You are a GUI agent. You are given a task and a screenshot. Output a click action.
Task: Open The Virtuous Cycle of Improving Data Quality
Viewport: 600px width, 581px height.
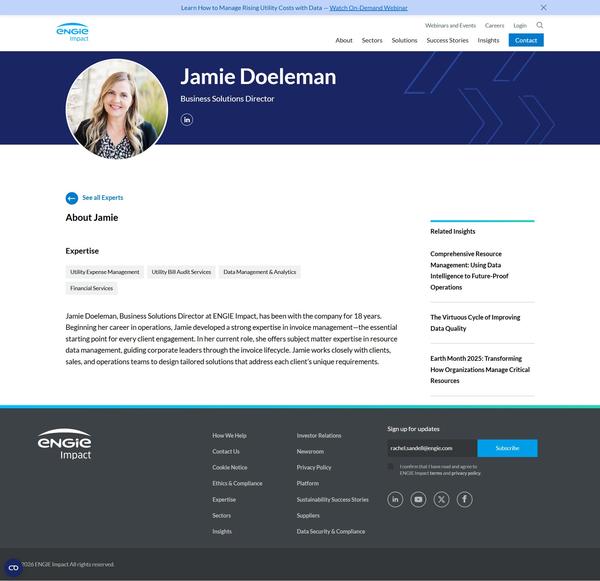tap(475, 323)
